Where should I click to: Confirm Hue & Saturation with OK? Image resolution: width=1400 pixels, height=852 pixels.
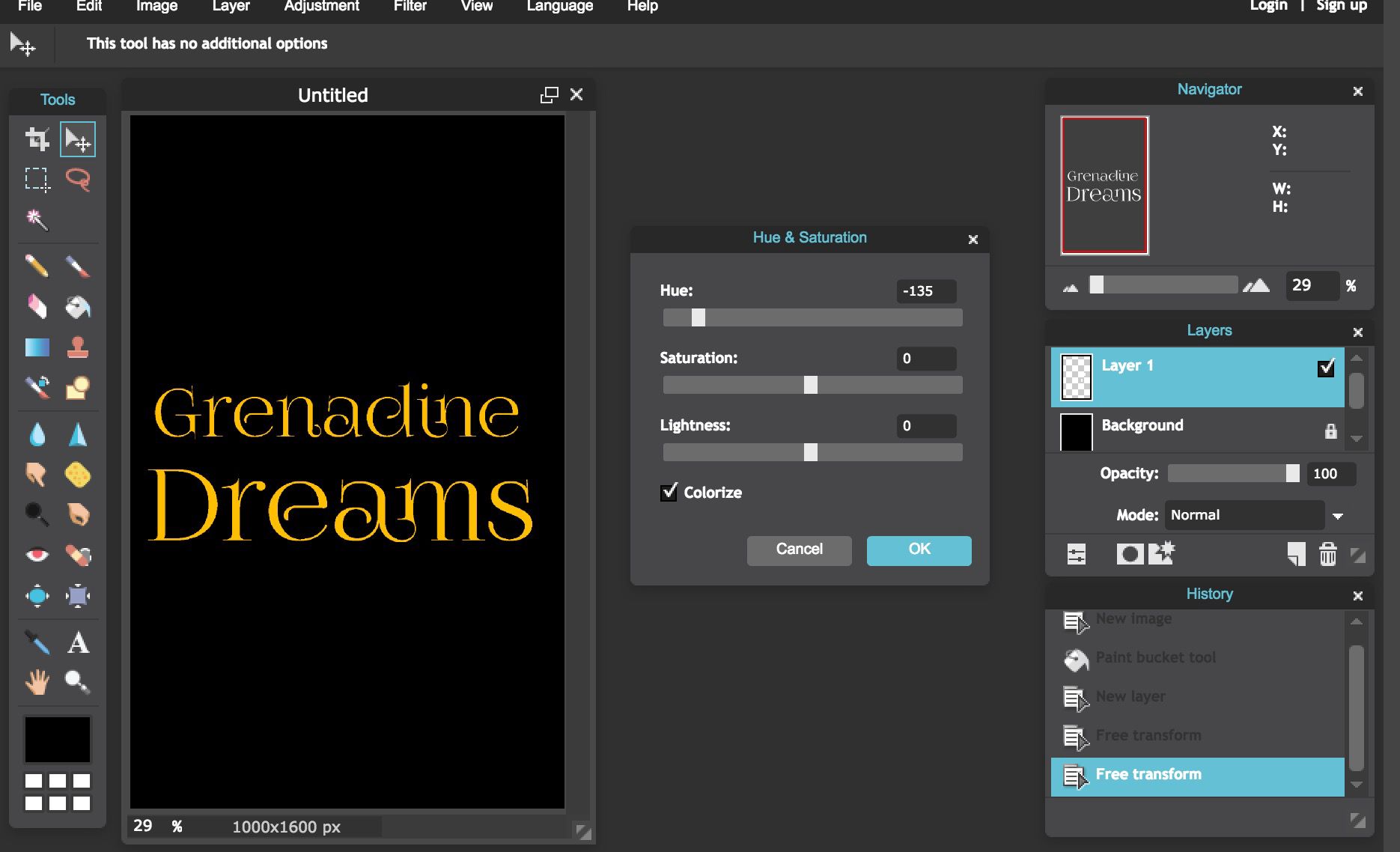click(x=919, y=550)
